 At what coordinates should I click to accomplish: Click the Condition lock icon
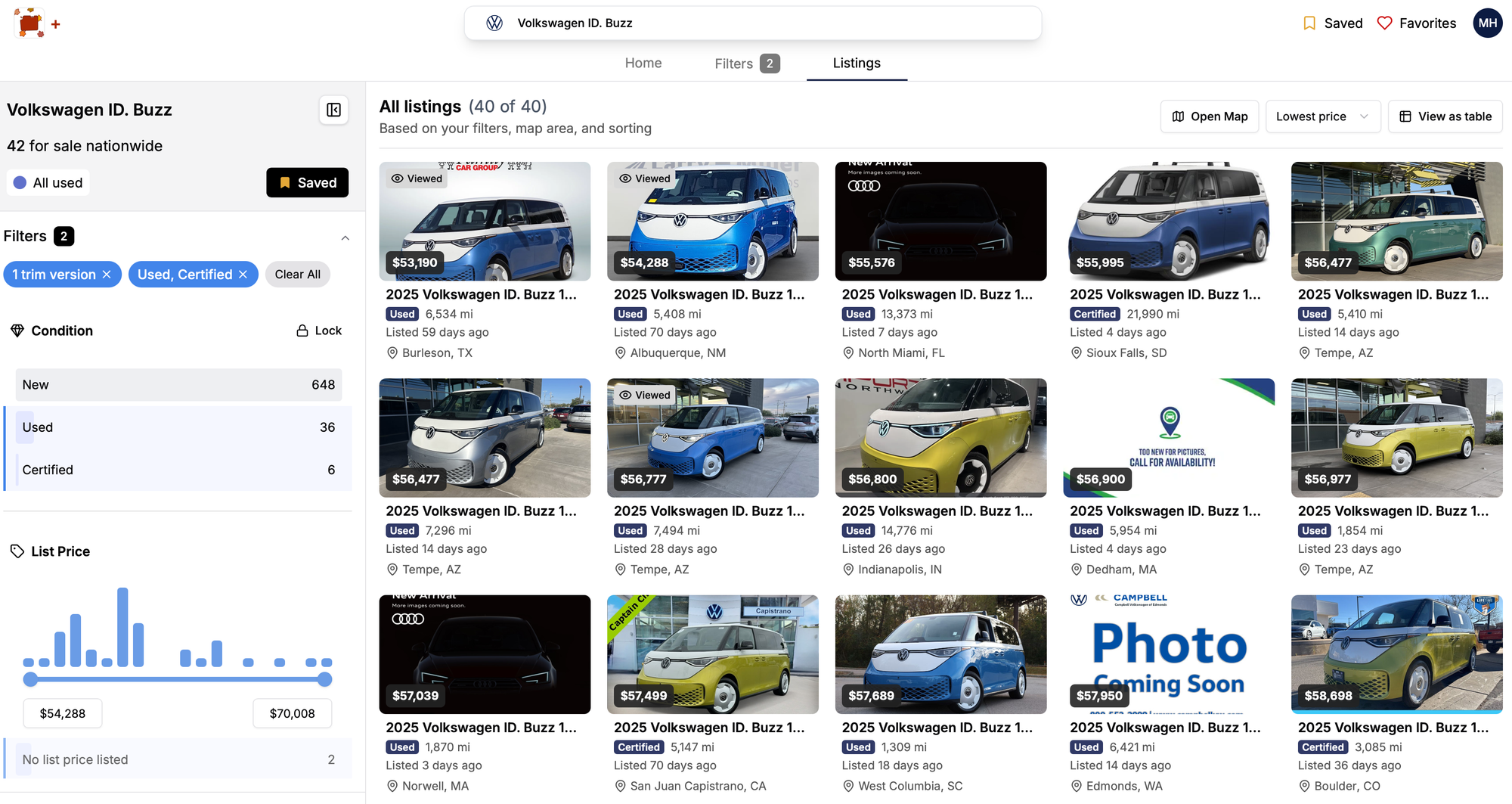click(302, 331)
